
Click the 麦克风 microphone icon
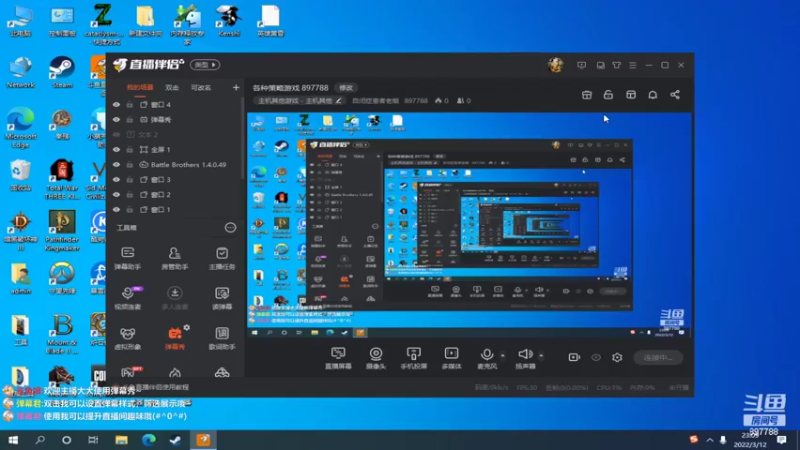[x=487, y=354]
